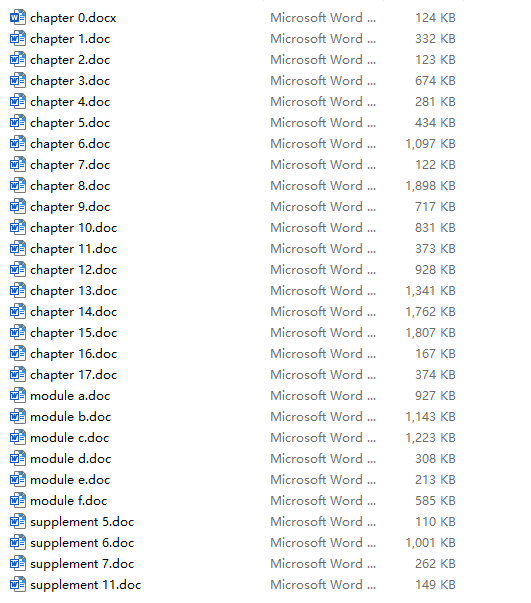The image size is (531, 603).
Task: Select the file supplement 7.doc
Action: 82,564
